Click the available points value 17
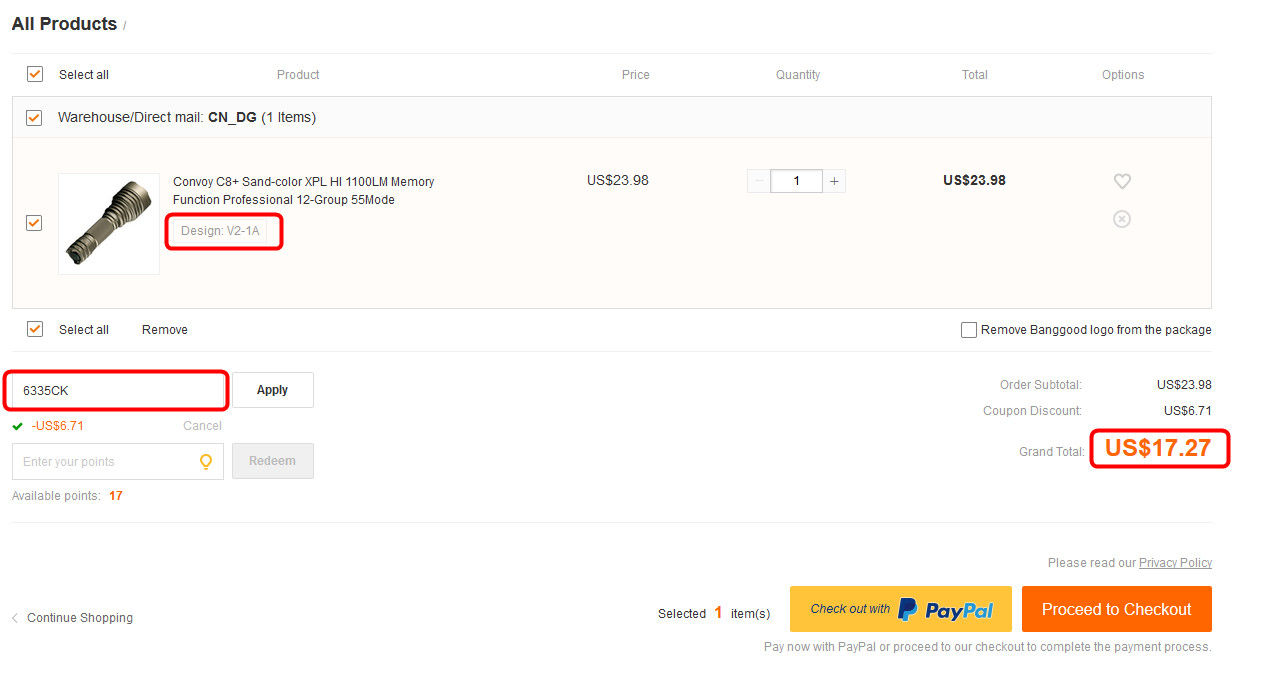The height and width of the screenshot is (680, 1263). click(x=116, y=496)
